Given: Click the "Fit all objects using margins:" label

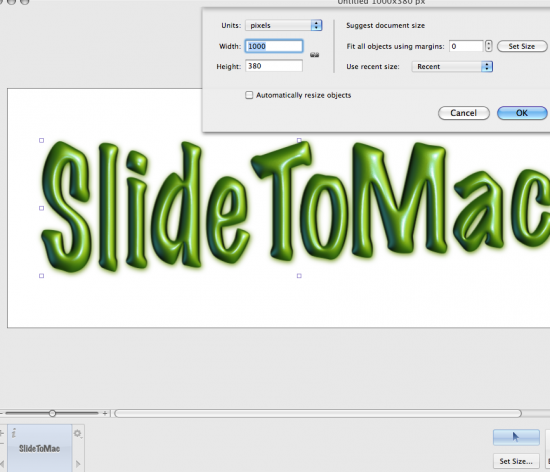Looking at the screenshot, I should (395, 46).
